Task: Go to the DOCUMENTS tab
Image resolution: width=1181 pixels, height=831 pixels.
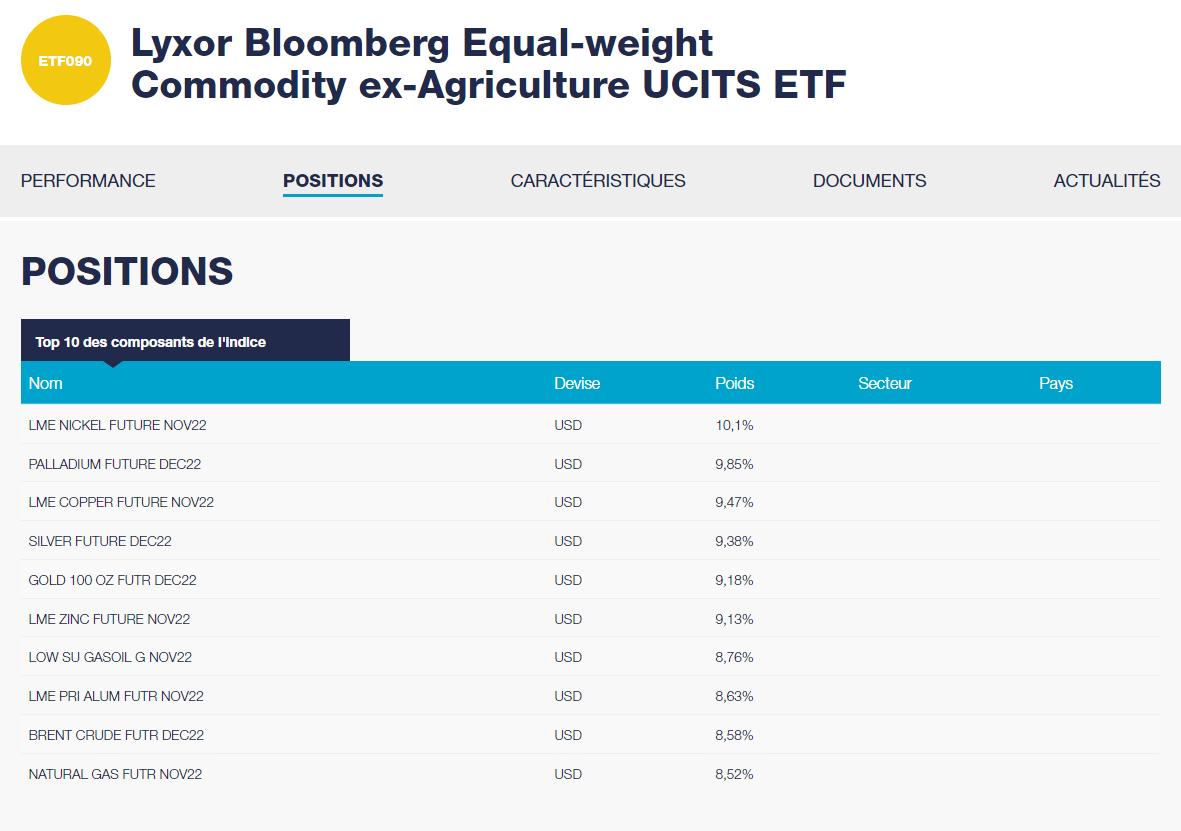Action: (869, 181)
